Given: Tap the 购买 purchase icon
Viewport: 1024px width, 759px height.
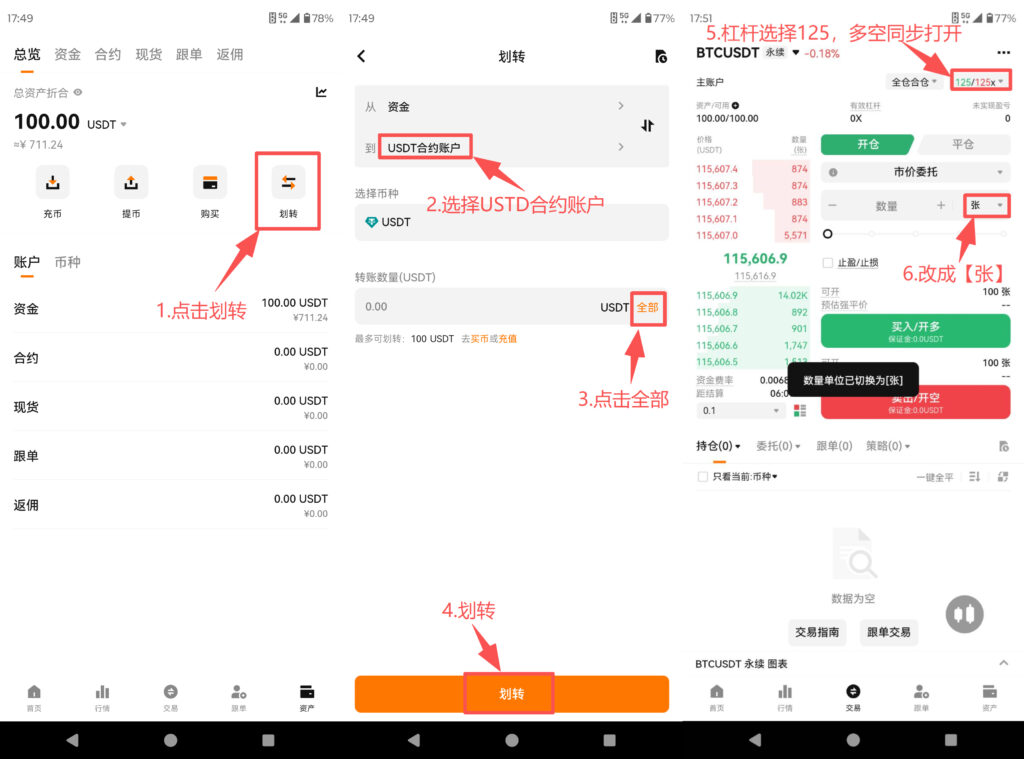Looking at the screenshot, I should (x=209, y=184).
